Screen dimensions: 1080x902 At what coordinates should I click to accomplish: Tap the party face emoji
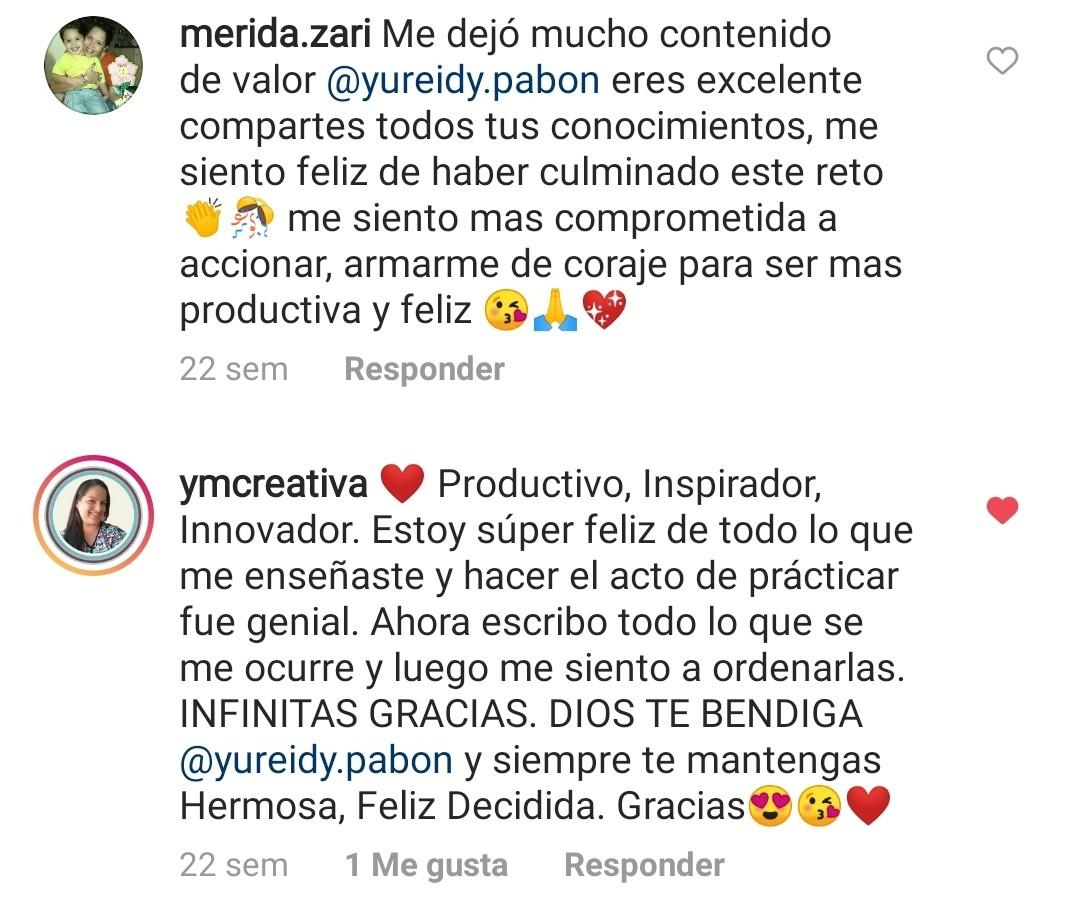pos(251,218)
